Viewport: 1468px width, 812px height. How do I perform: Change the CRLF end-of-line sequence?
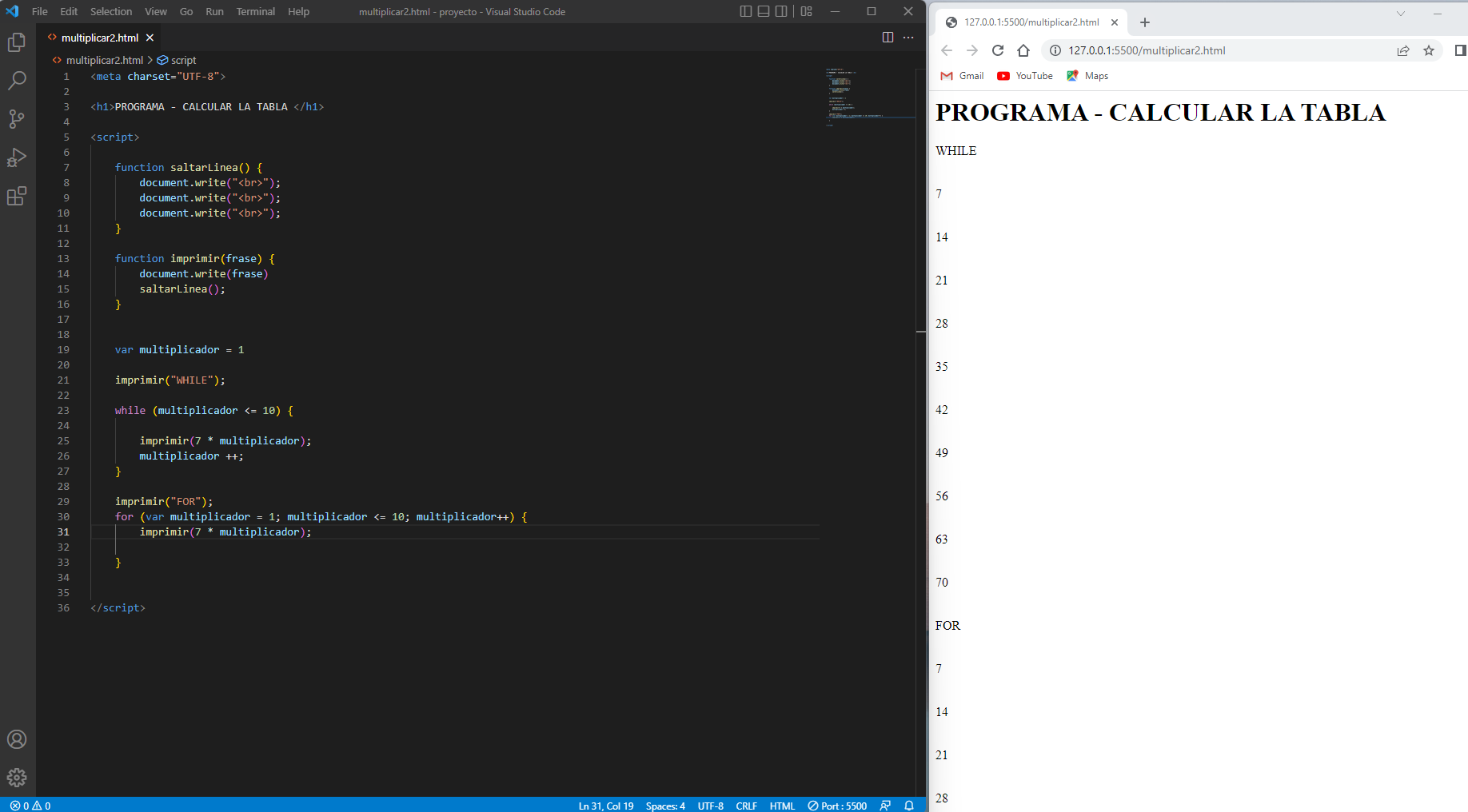(x=746, y=806)
